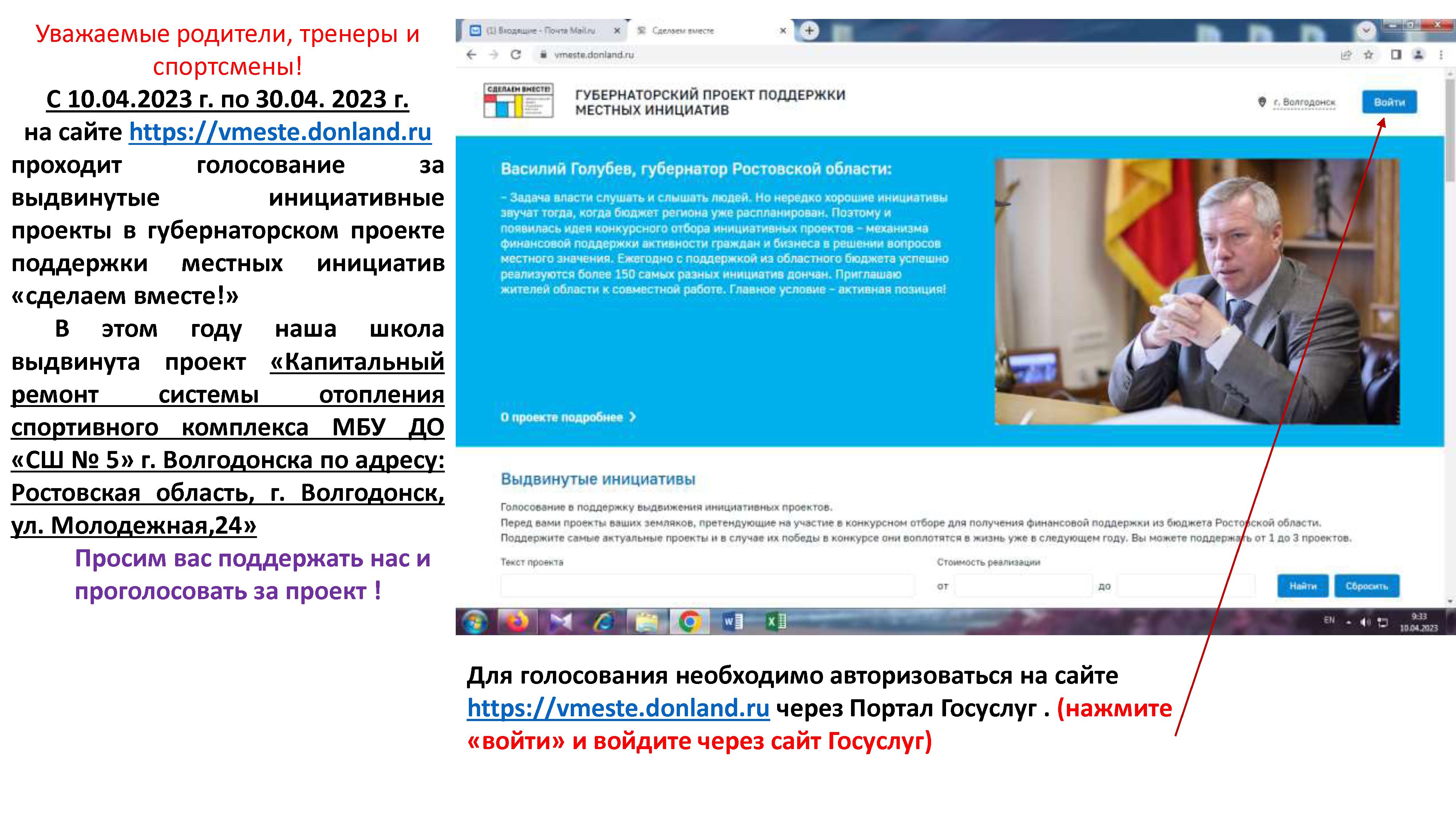Viewport: 1456px width, 819px height.
Task: Open a new browser tab with plus button
Action: point(809,31)
